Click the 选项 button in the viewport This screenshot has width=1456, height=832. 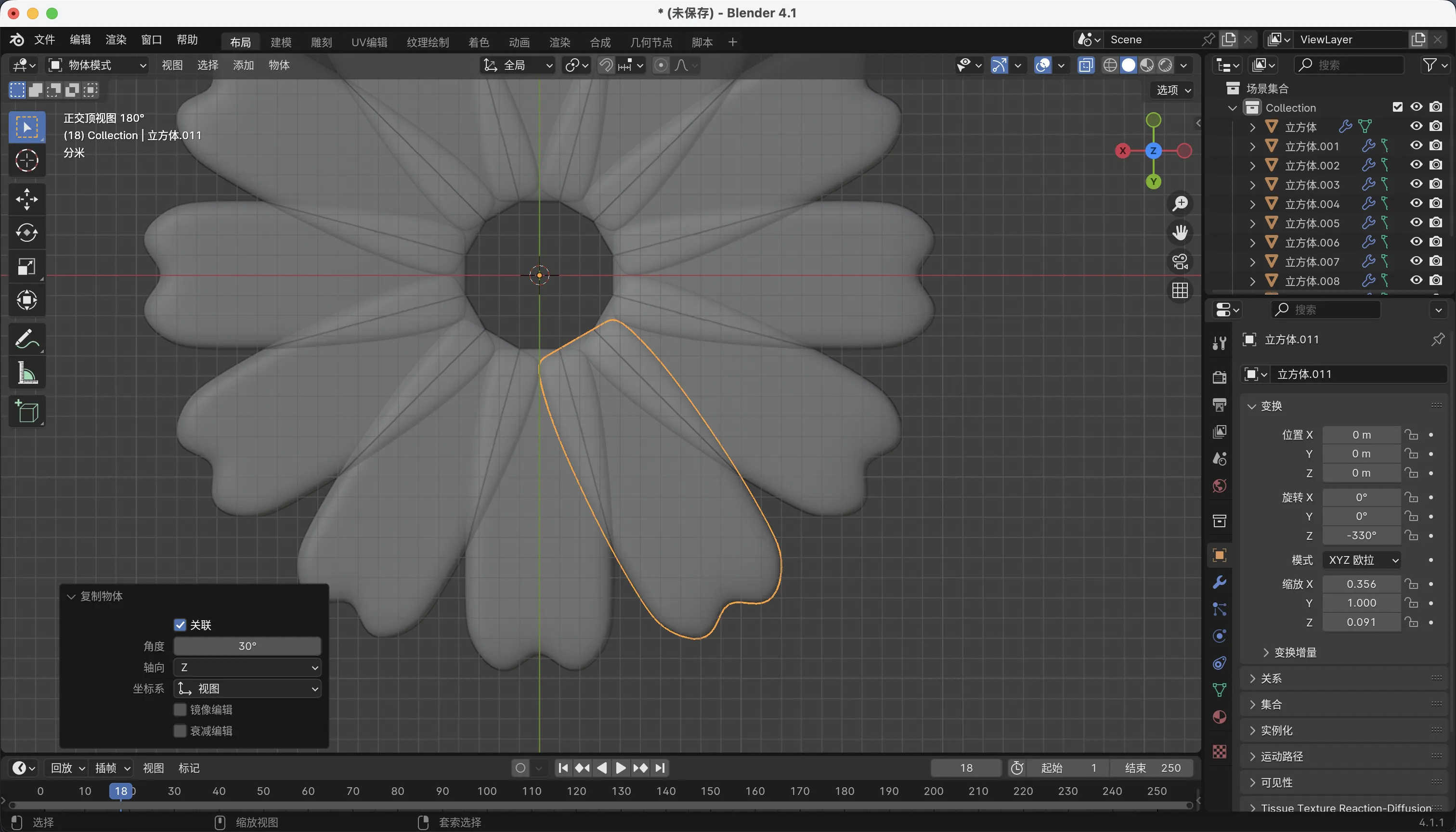(x=1172, y=90)
